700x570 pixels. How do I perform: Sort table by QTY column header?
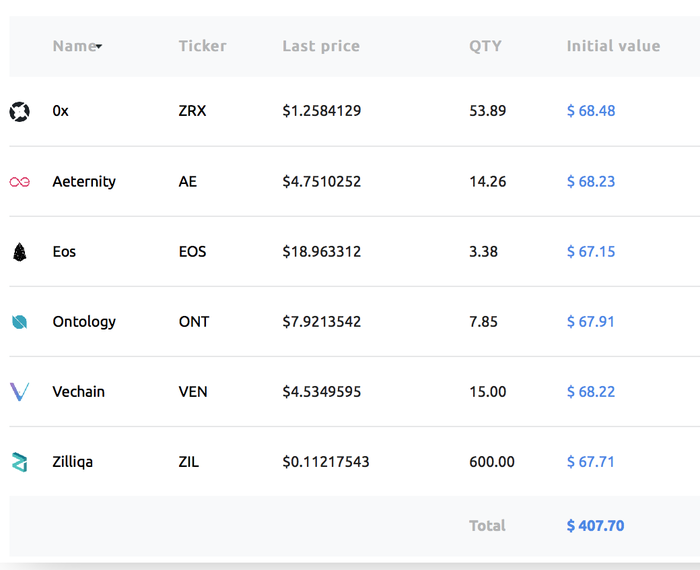pos(485,46)
